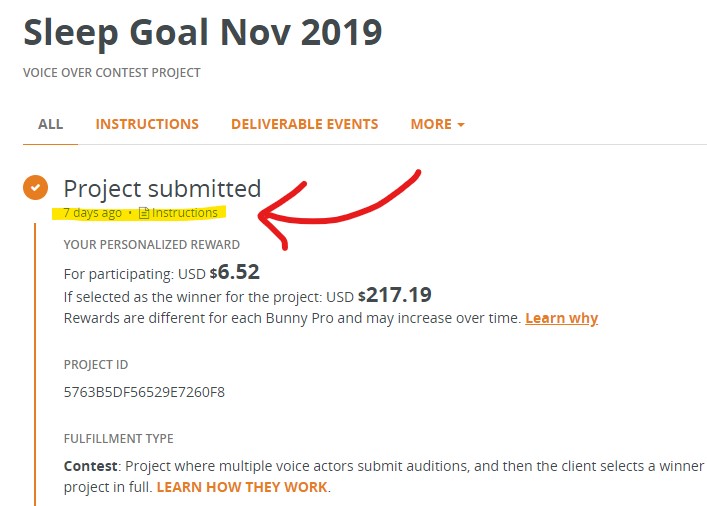Click the Learn why link

click(x=561, y=318)
